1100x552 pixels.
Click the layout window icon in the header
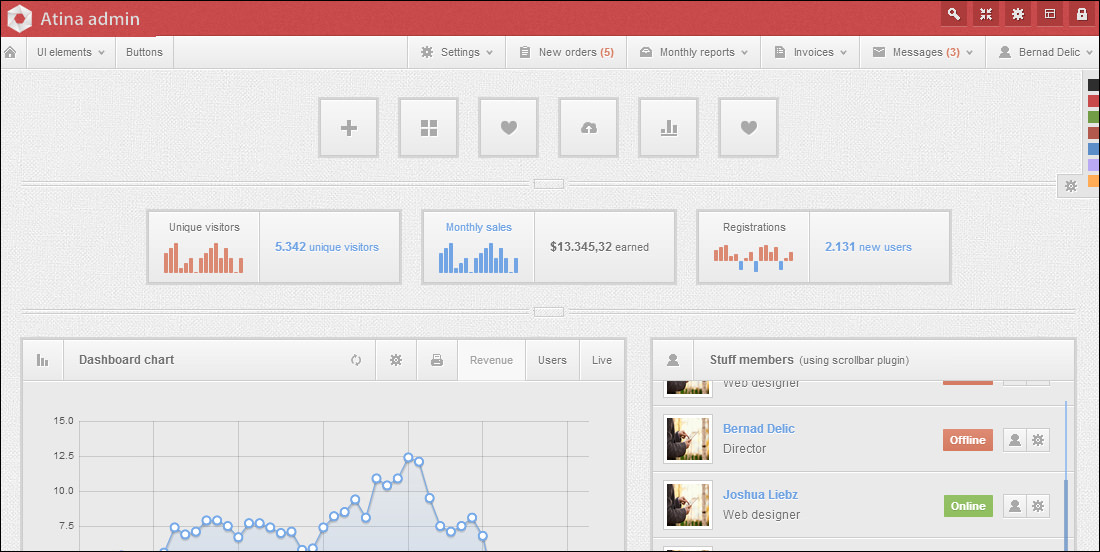1050,14
